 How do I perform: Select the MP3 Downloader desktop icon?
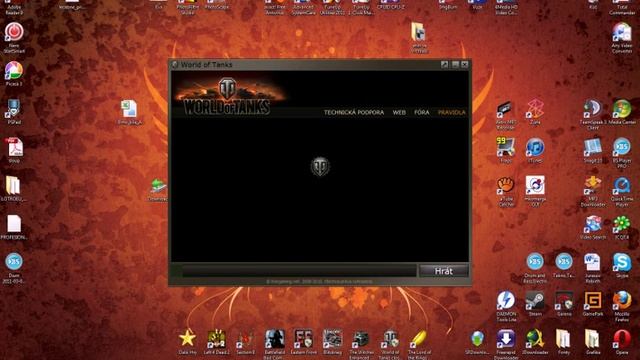tap(593, 186)
